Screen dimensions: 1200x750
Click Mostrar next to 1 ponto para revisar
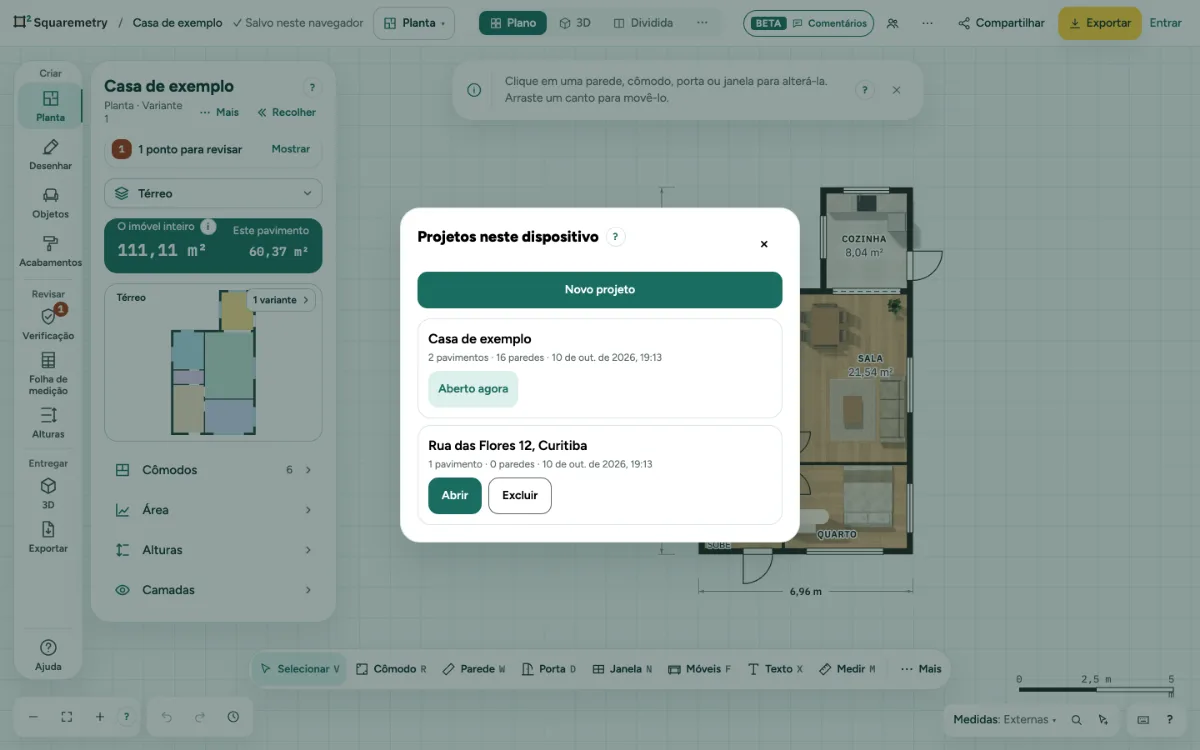291,149
